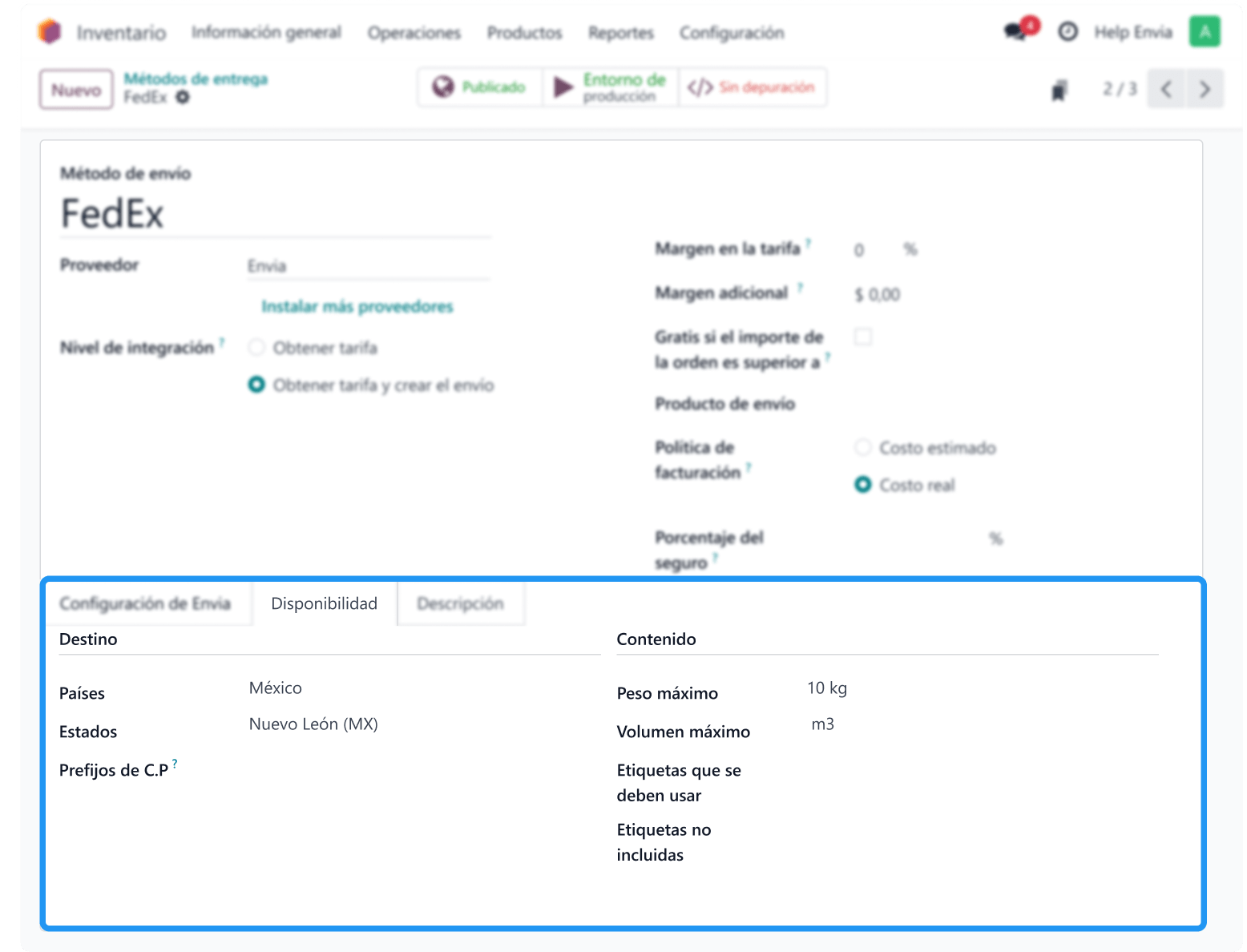Switch to Configuración de Envia tab
Screen dimensions: 1247x952
[145, 603]
